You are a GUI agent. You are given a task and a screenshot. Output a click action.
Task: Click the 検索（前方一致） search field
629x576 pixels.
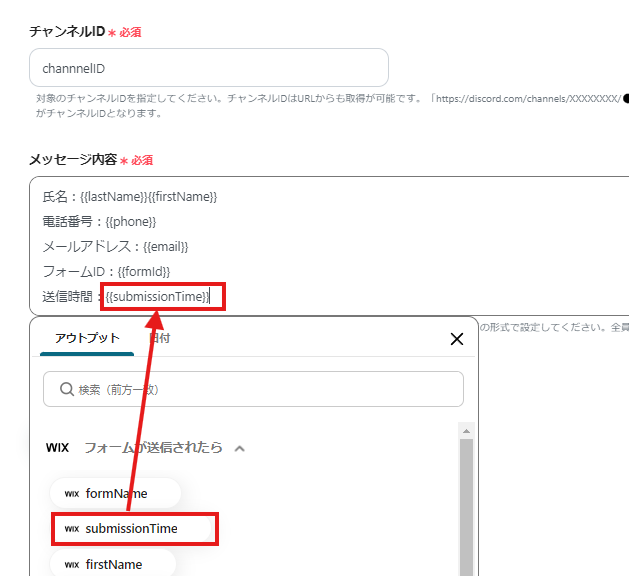pos(253,389)
